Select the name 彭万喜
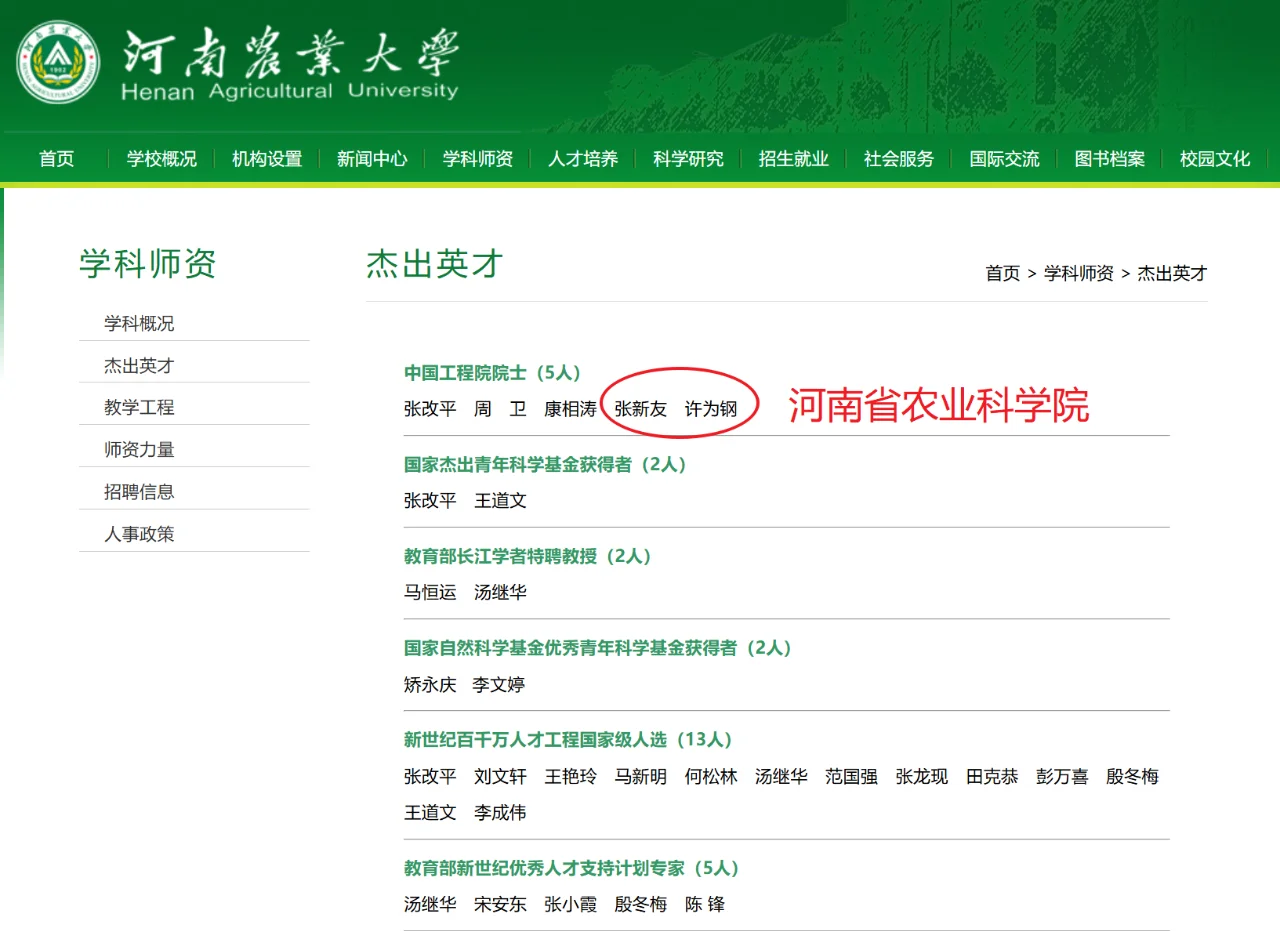 (x=1062, y=777)
